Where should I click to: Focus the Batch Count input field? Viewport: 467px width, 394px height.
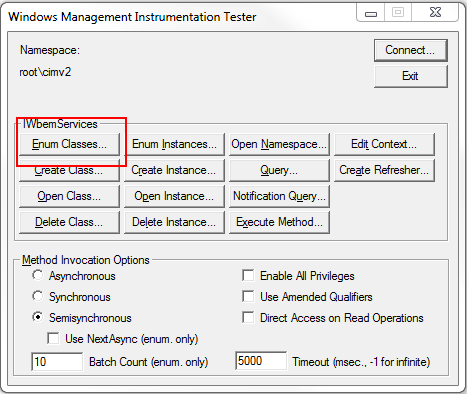[x=57, y=362]
